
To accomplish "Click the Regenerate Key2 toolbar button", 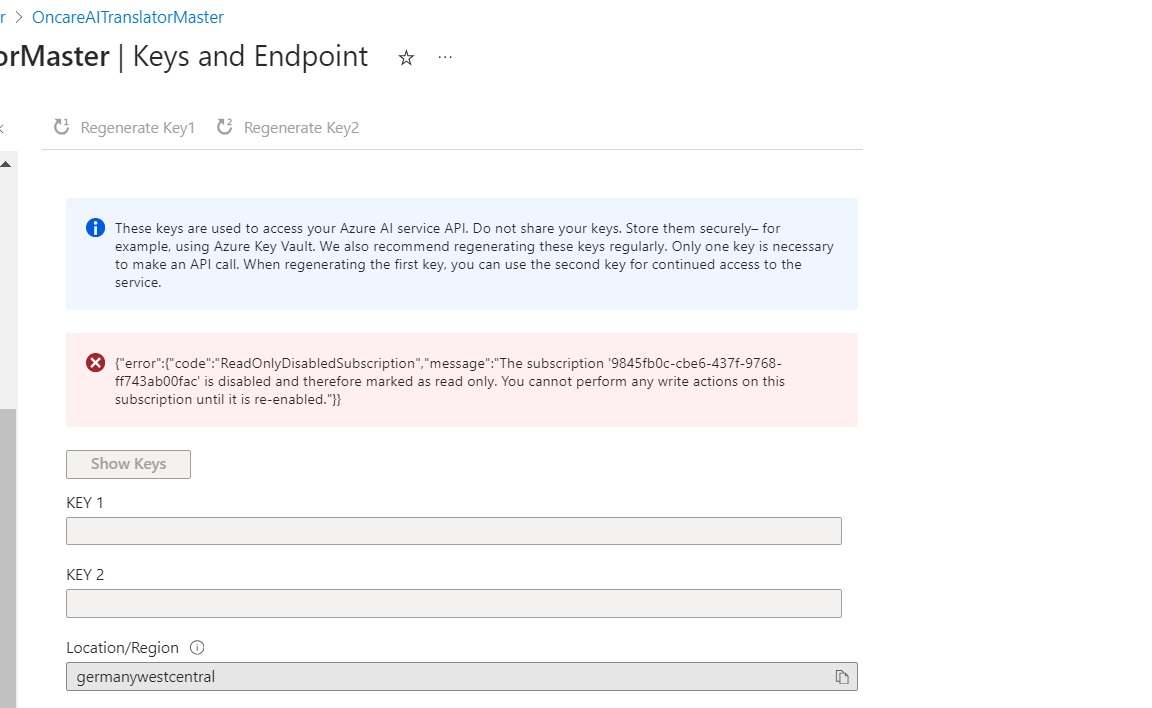I will click(288, 128).
